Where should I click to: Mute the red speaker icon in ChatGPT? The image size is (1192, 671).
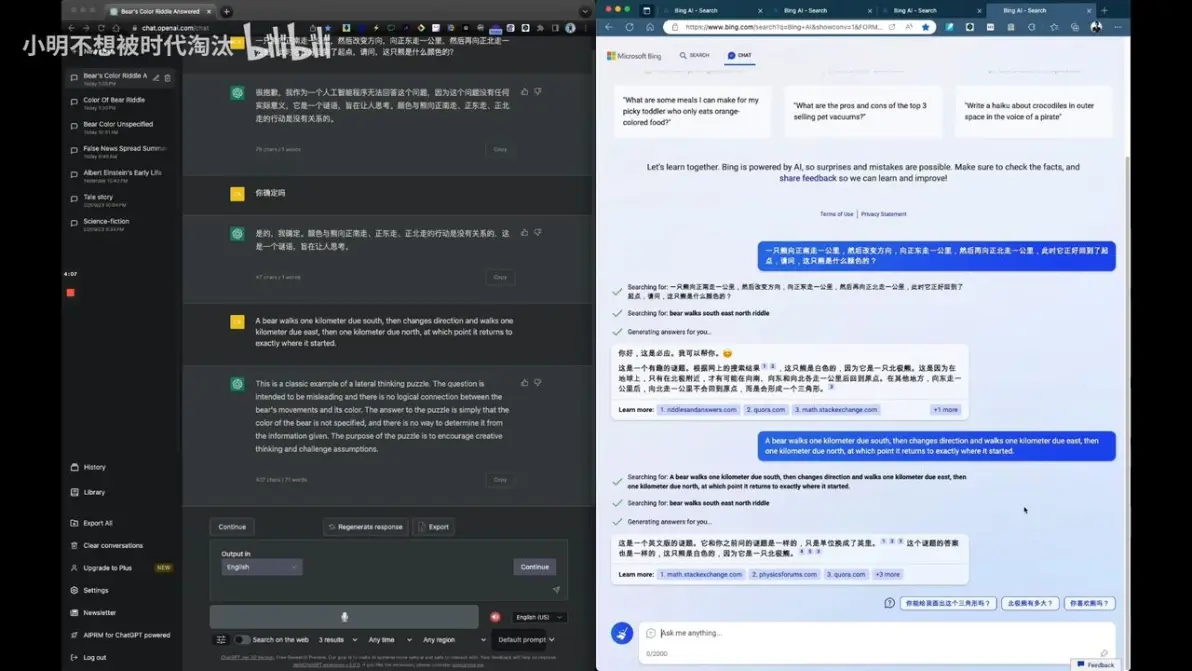tap(496, 617)
